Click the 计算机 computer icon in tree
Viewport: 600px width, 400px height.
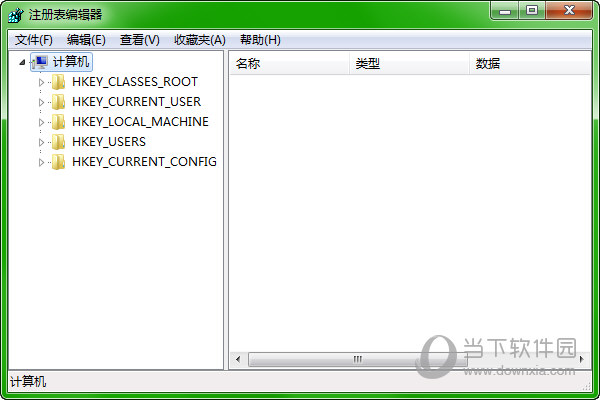point(40,62)
